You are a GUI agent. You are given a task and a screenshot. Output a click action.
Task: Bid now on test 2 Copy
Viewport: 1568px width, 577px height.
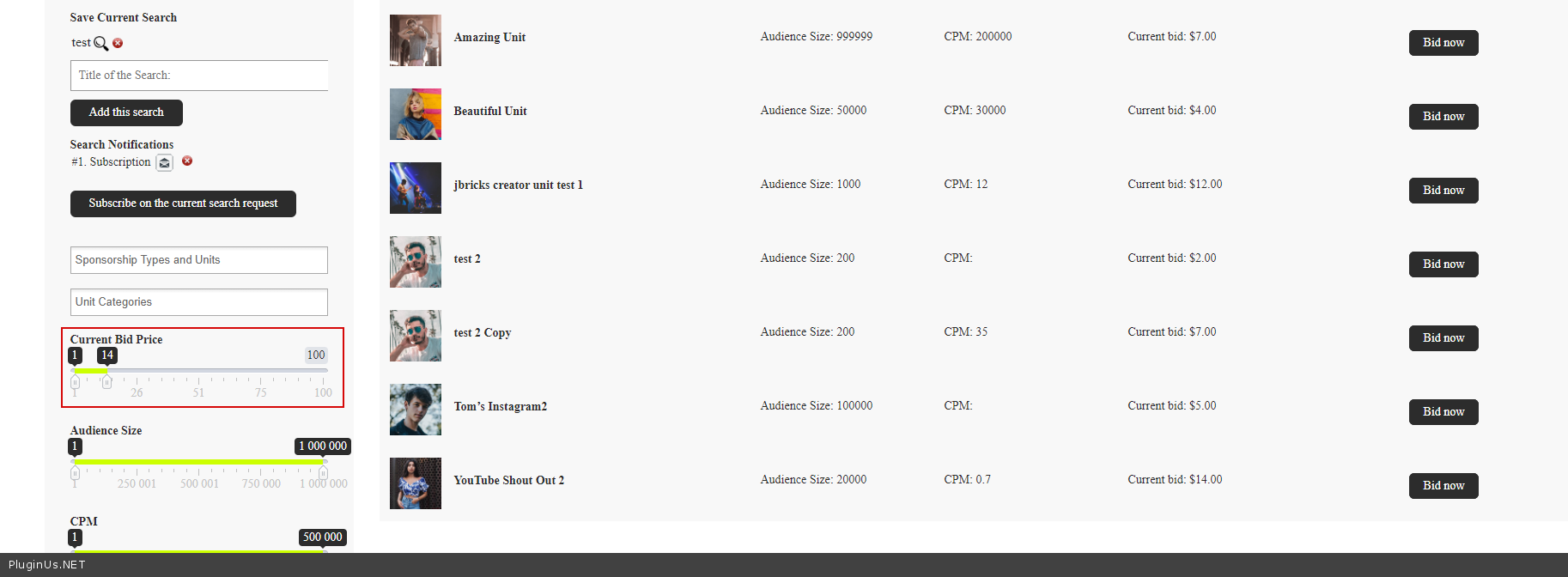tap(1443, 338)
